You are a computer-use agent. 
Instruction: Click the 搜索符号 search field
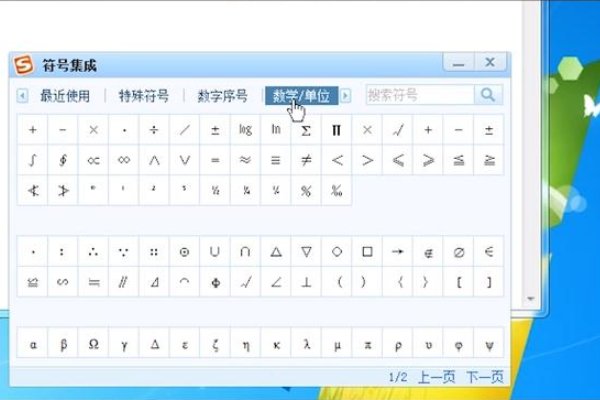[420, 95]
